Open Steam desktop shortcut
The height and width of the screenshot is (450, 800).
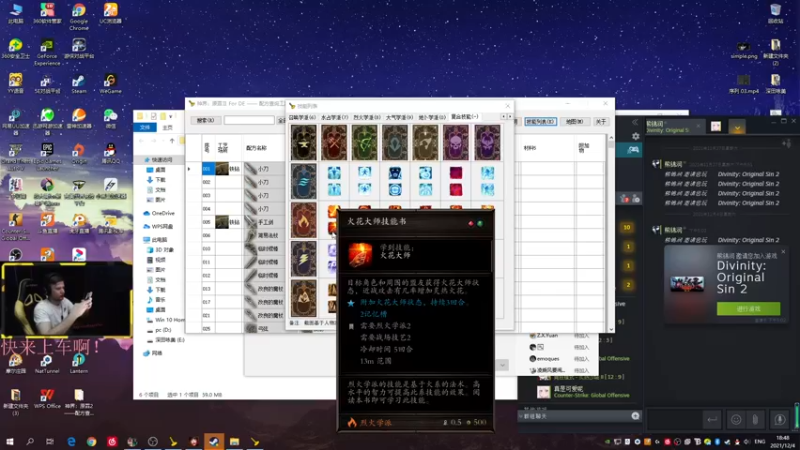tap(79, 85)
